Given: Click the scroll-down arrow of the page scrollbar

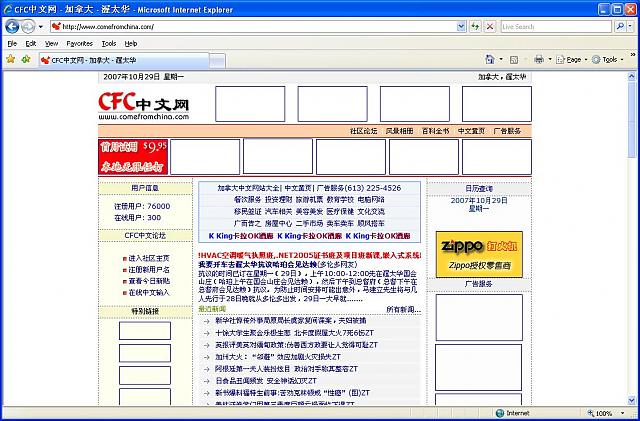Looking at the screenshot, I should tap(632, 401).
